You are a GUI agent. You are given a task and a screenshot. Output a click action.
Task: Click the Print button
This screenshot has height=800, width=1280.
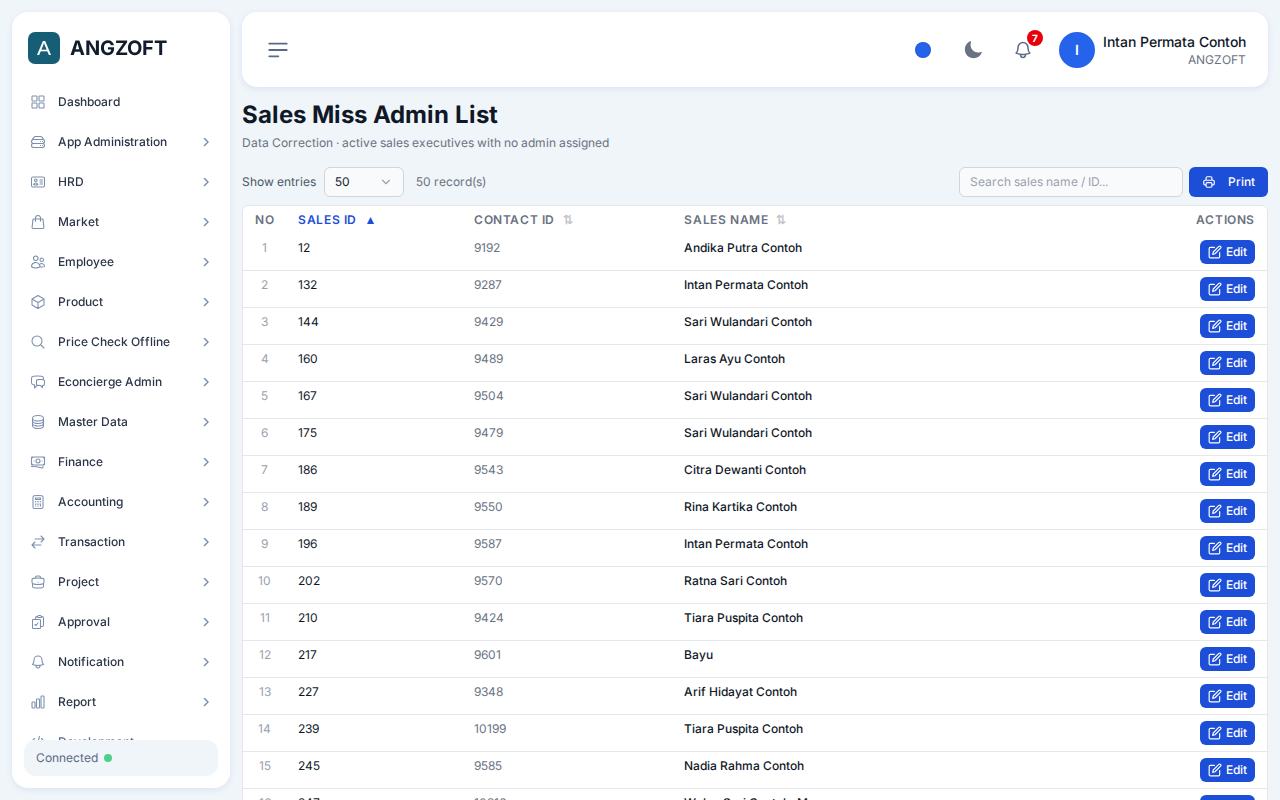click(1228, 182)
